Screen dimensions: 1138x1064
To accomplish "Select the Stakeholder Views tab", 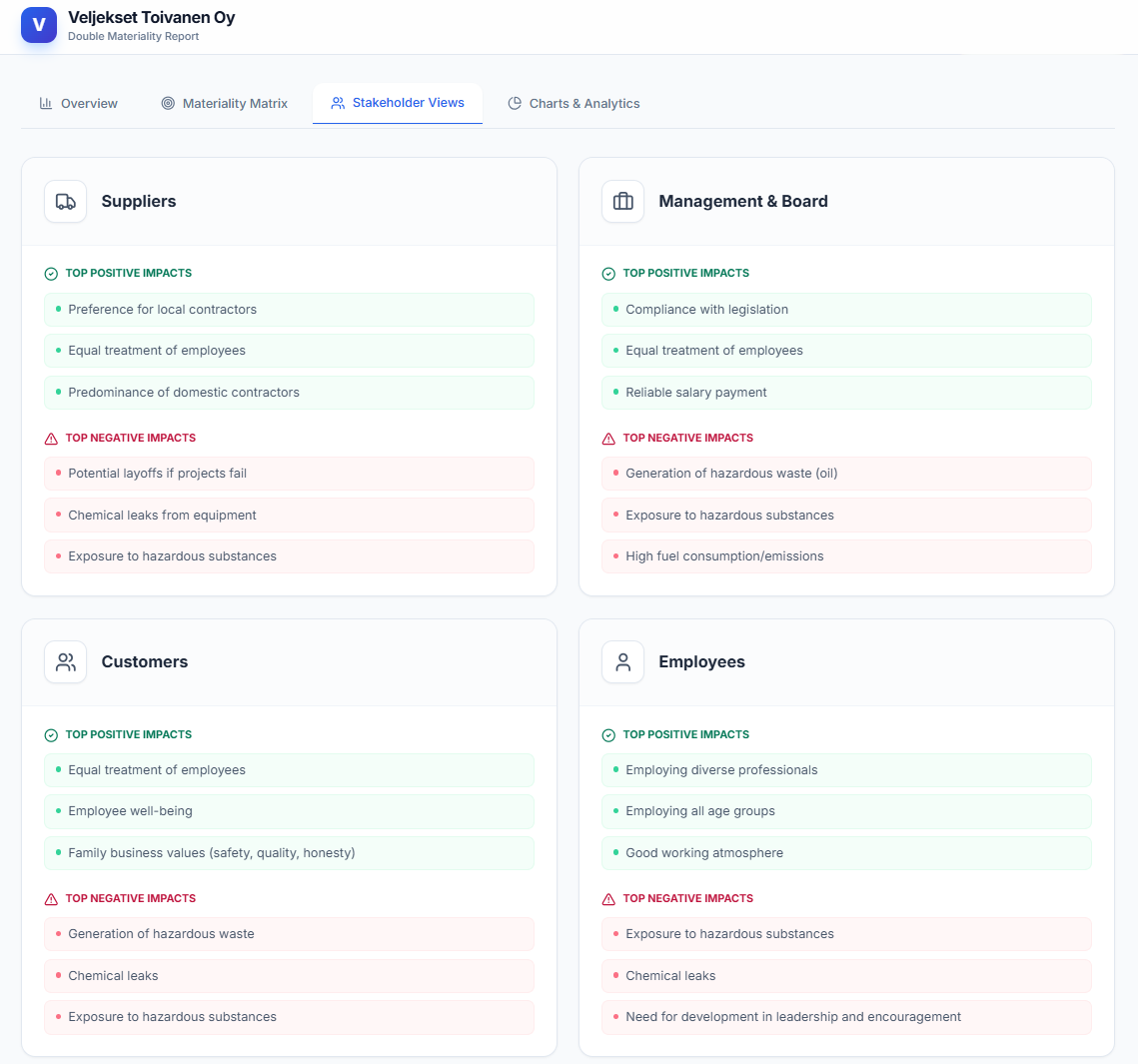I will pos(398,103).
